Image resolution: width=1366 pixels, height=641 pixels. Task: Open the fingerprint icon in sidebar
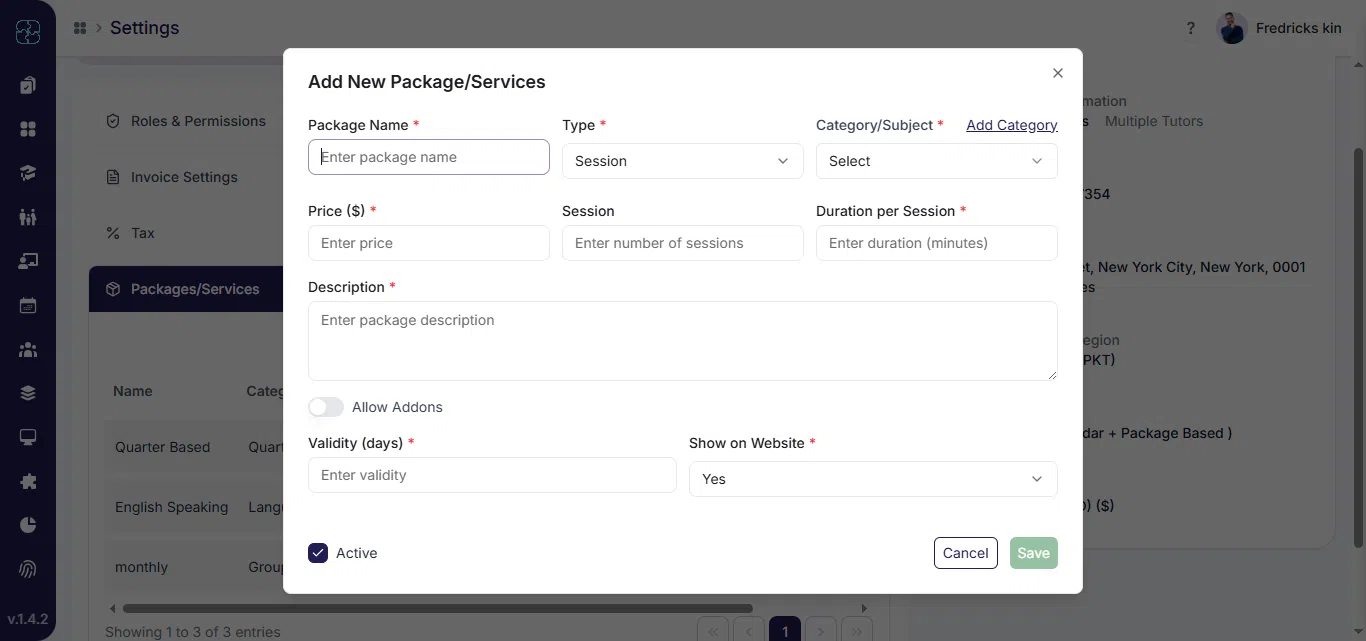[28, 569]
